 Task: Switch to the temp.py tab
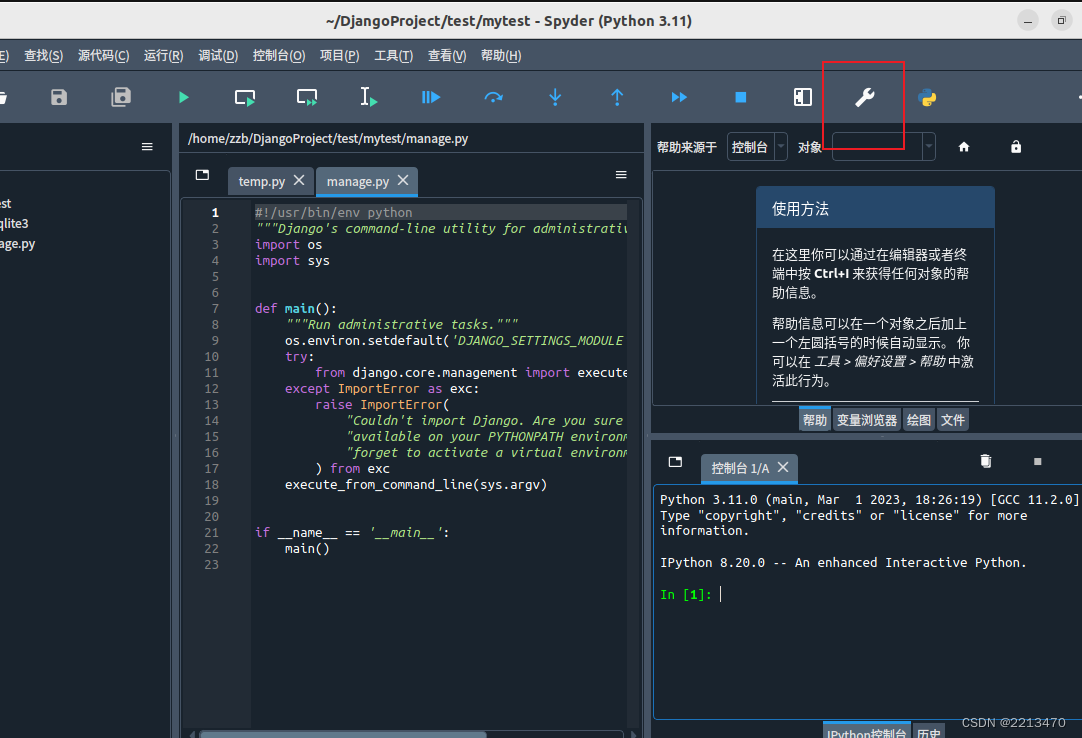pyautogui.click(x=262, y=182)
